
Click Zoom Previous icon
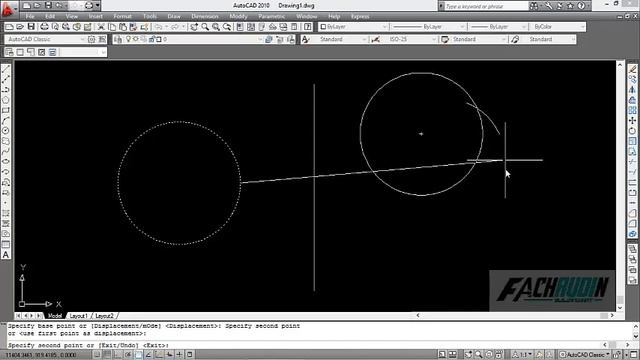[227, 27]
